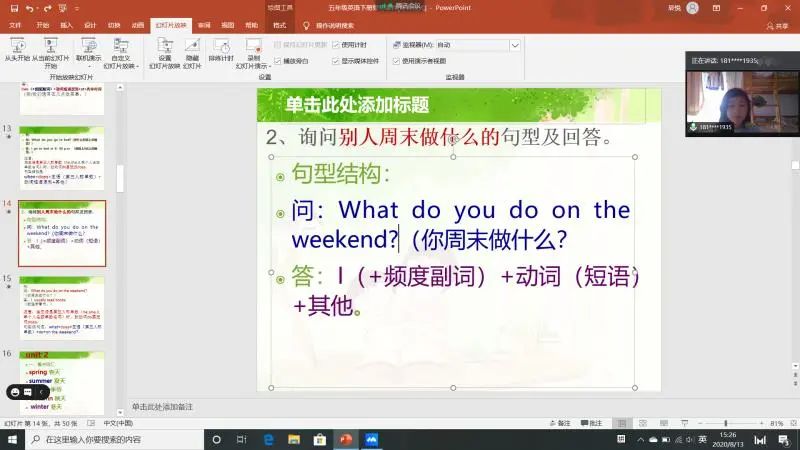Click Hide Slide (隐藏幻灯片) icon

click(x=192, y=50)
